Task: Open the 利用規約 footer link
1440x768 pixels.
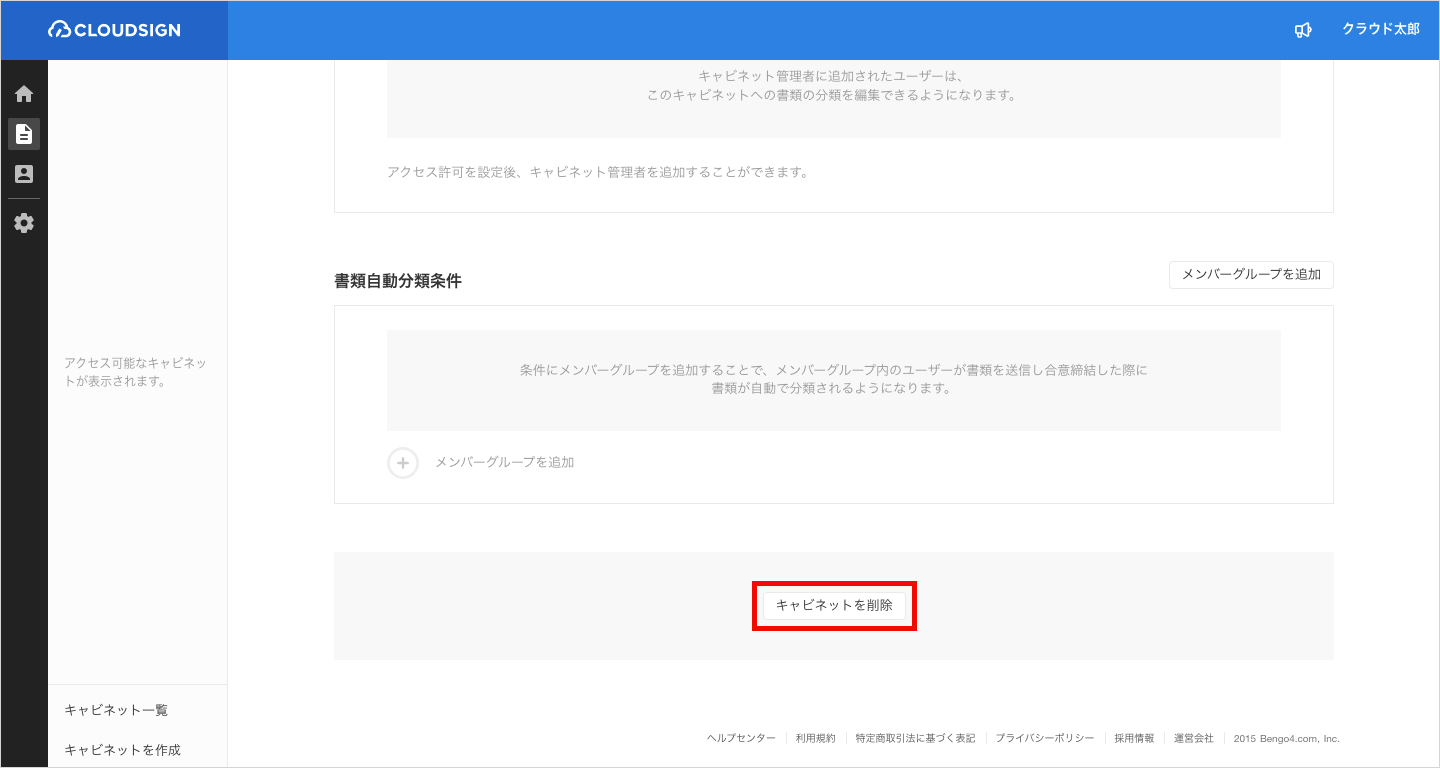Action: pos(815,738)
